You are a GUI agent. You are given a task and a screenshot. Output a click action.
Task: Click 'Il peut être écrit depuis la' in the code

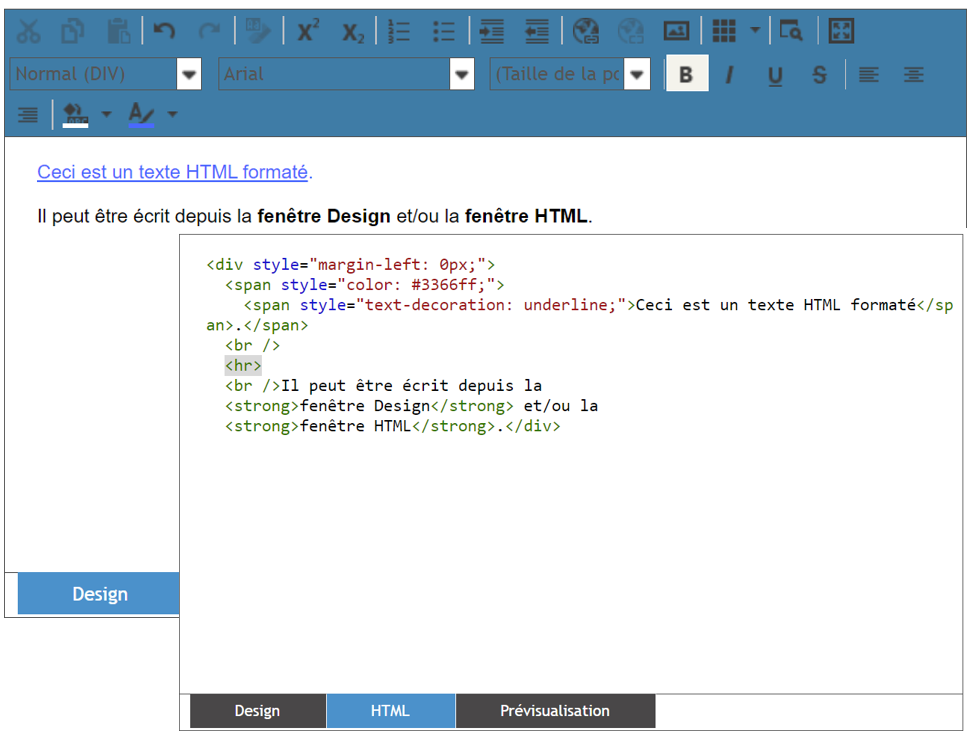[411, 386]
